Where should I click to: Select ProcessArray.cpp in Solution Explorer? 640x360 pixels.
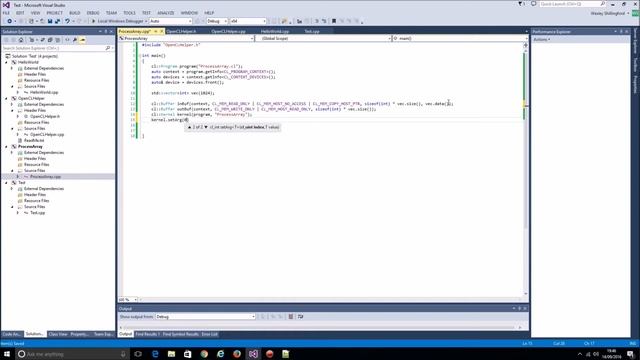click(x=45, y=177)
